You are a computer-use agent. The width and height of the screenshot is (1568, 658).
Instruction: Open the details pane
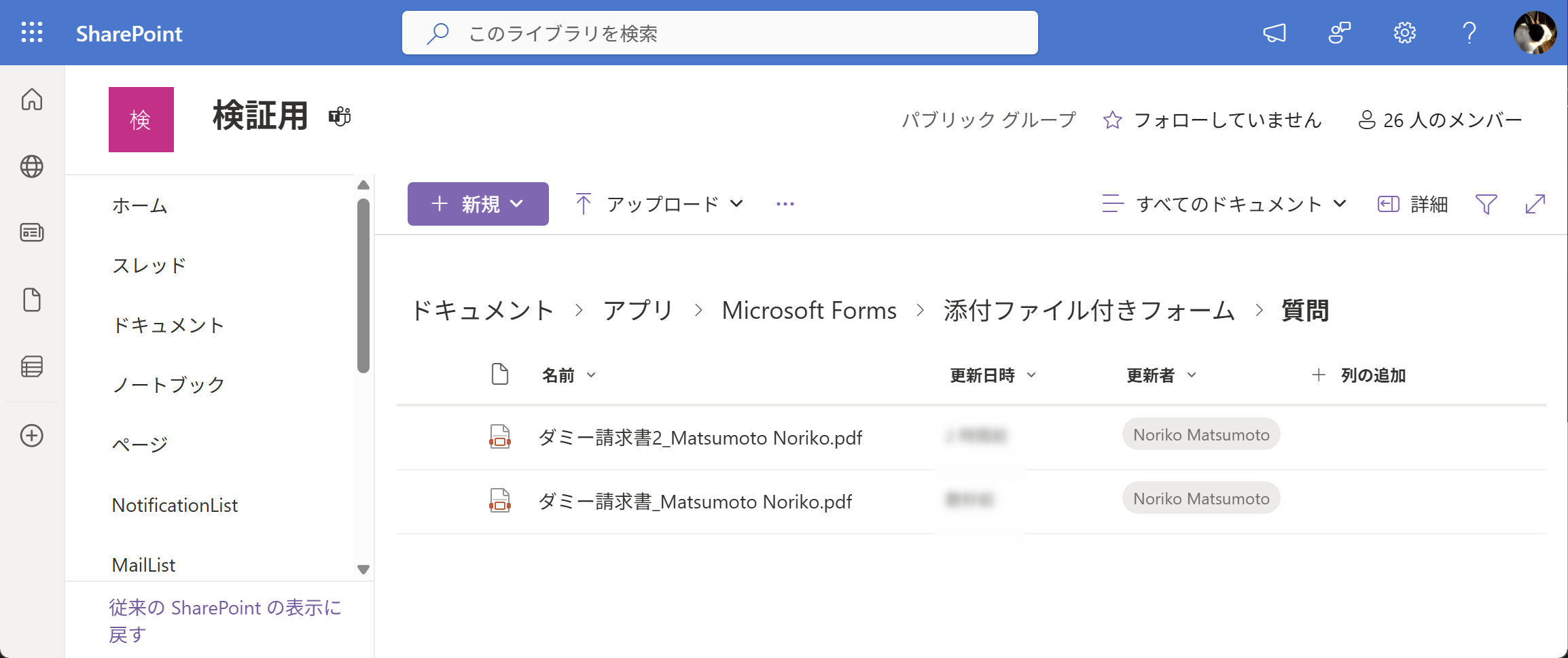1412,204
